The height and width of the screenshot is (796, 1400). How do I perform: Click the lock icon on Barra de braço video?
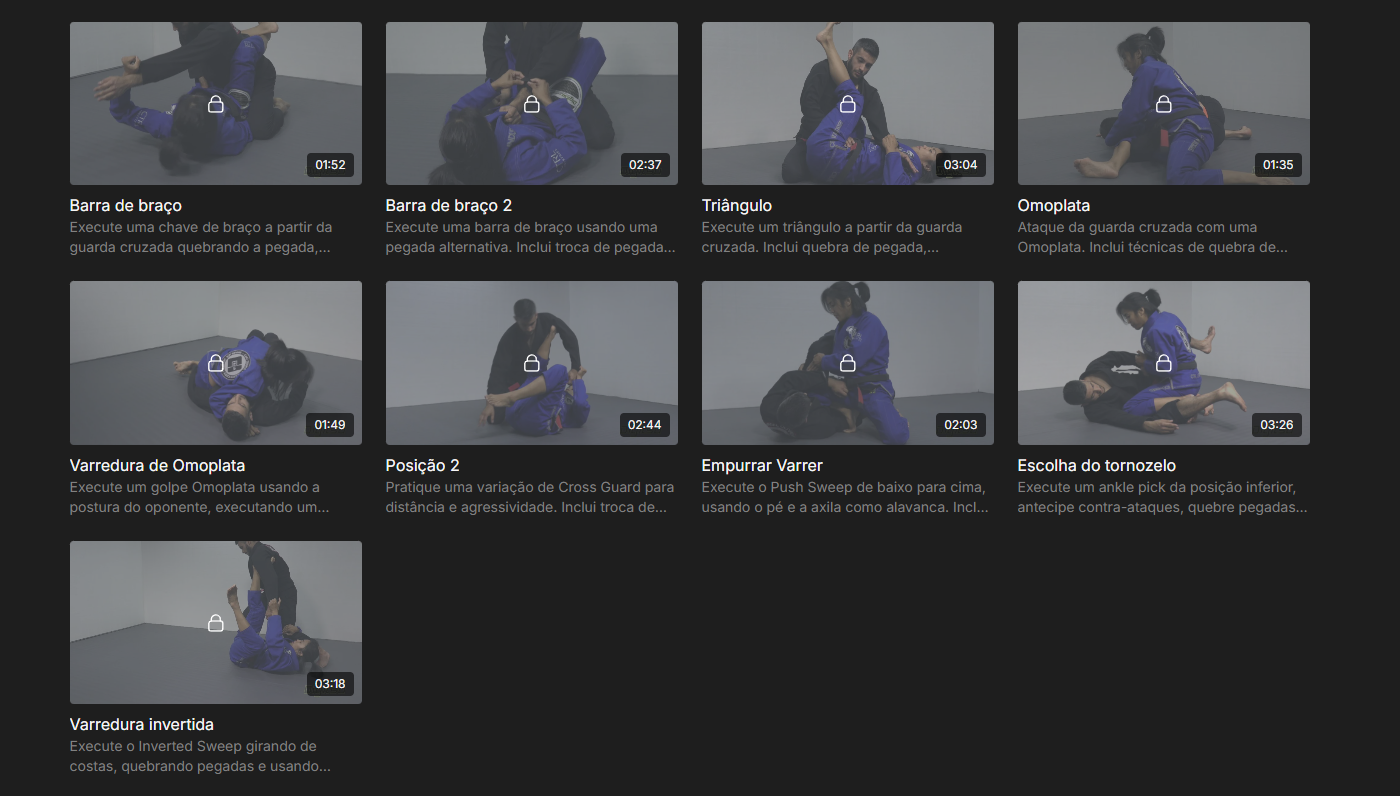(215, 104)
